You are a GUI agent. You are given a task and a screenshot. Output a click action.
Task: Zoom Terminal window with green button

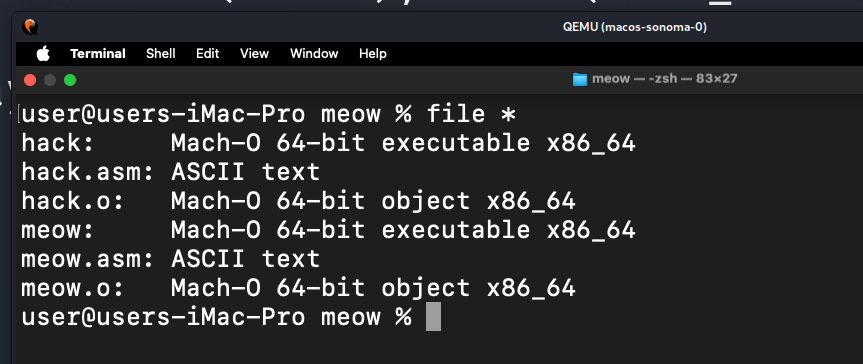pyautogui.click(x=70, y=80)
